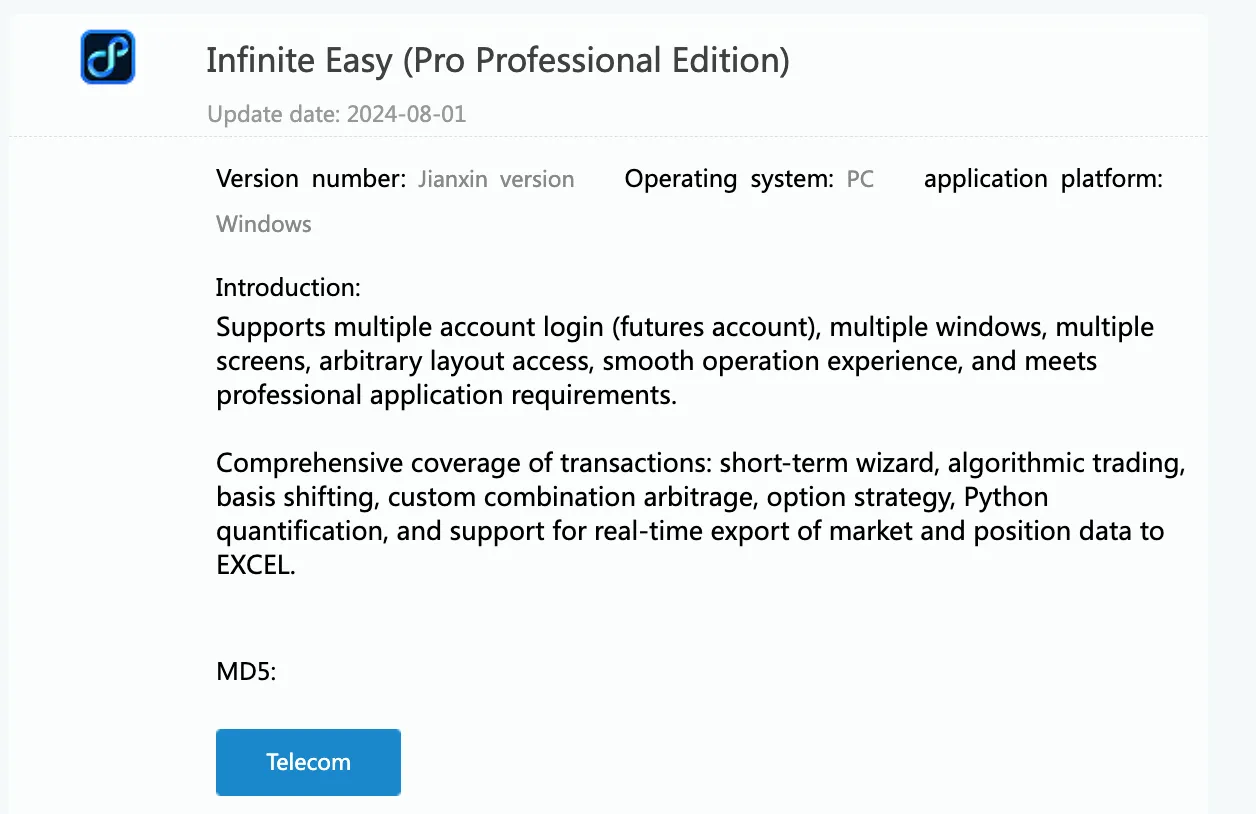This screenshot has height=814, width=1256.
Task: Select the PC operating system value
Action: (860, 180)
